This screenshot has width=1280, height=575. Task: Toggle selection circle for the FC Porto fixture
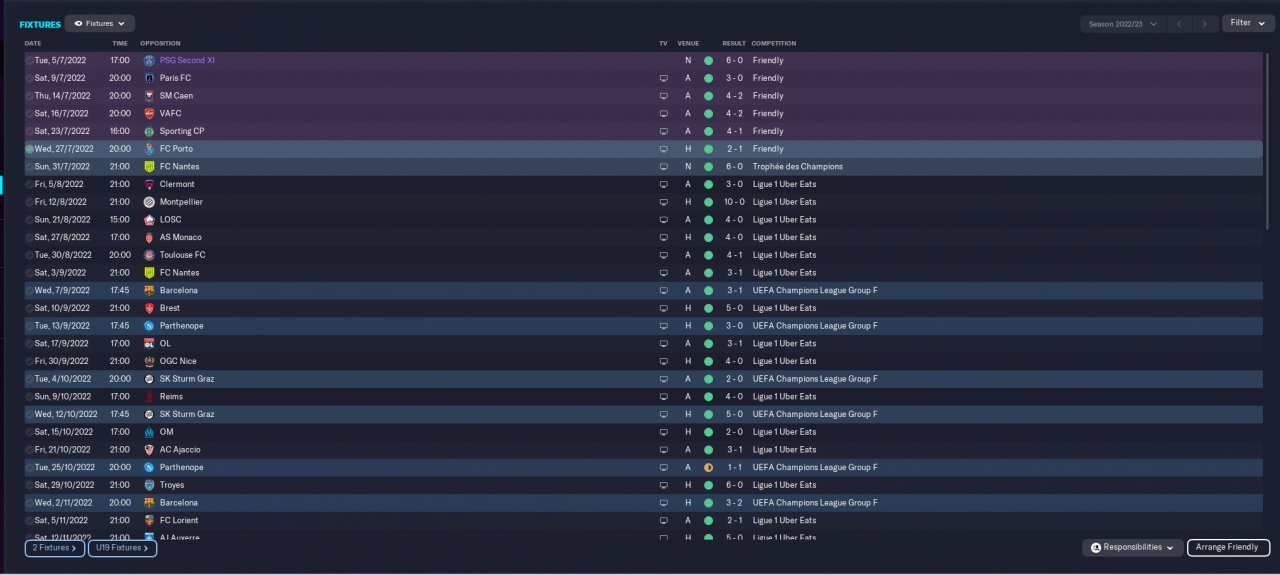coord(30,149)
